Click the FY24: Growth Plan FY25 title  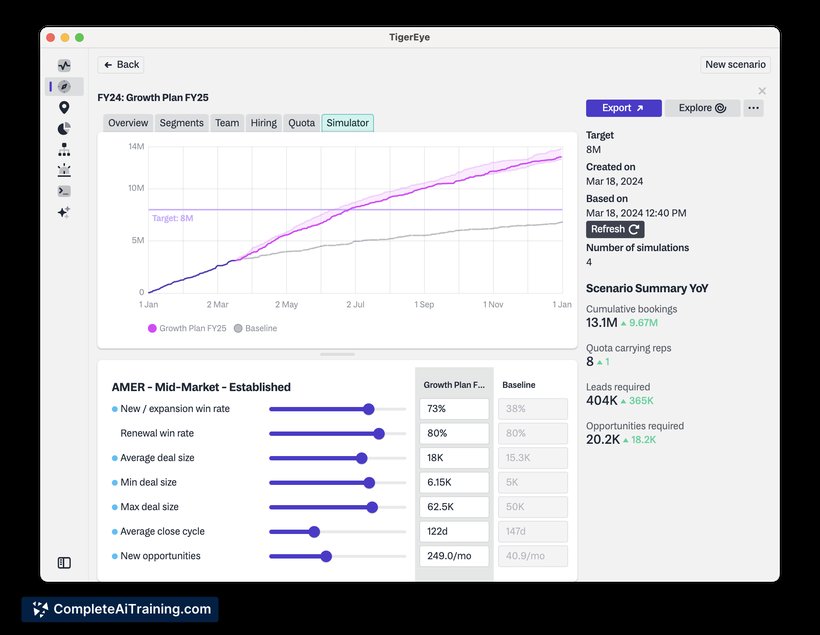[x=153, y=97]
